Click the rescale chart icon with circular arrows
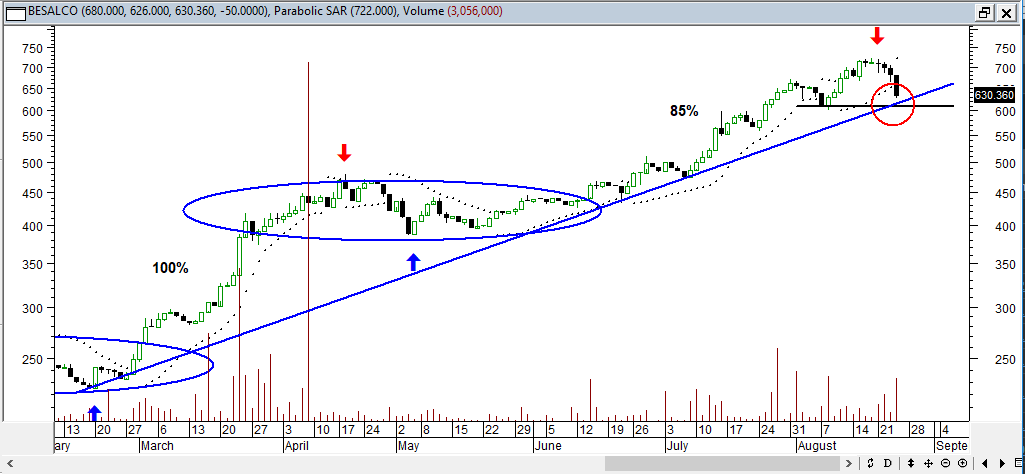This screenshot has width=1025, height=474. (871, 463)
